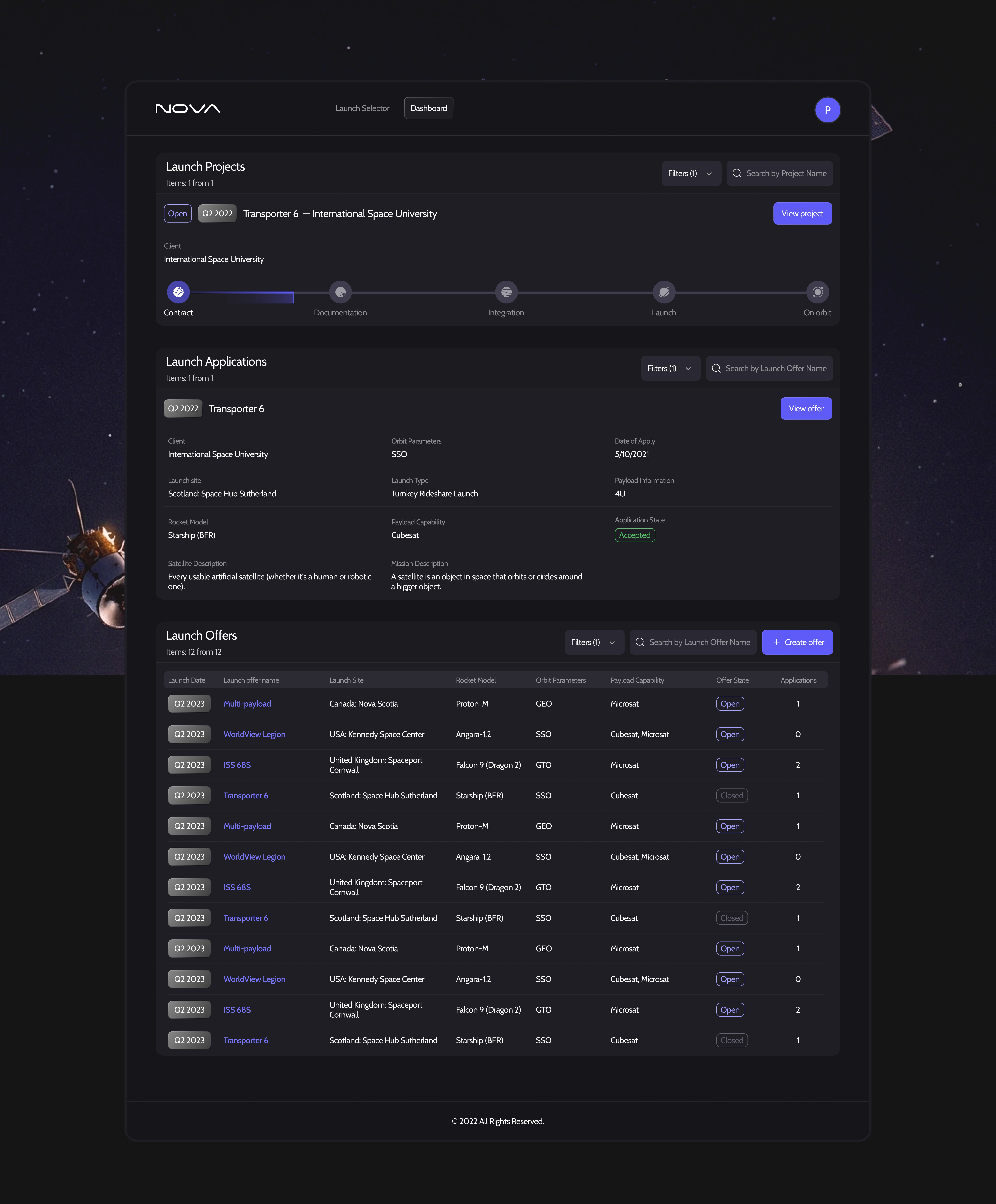Image resolution: width=996 pixels, height=1204 pixels.
Task: Click the Launch stage icon
Action: [664, 292]
